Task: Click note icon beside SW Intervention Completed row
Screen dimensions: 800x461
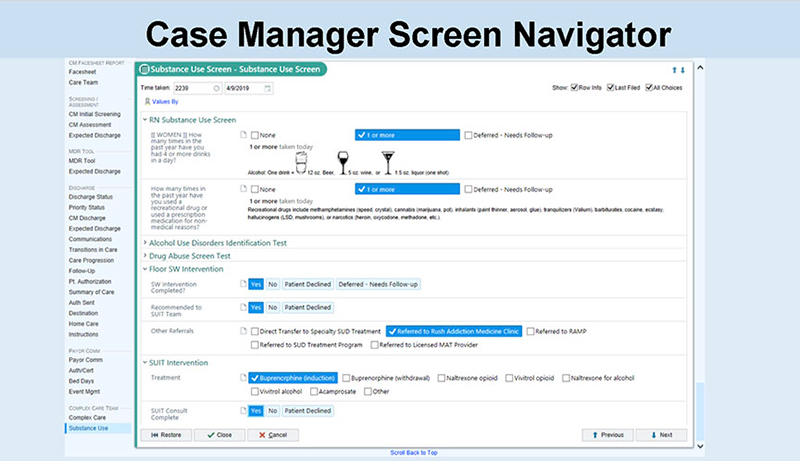Action: pyautogui.click(x=243, y=284)
